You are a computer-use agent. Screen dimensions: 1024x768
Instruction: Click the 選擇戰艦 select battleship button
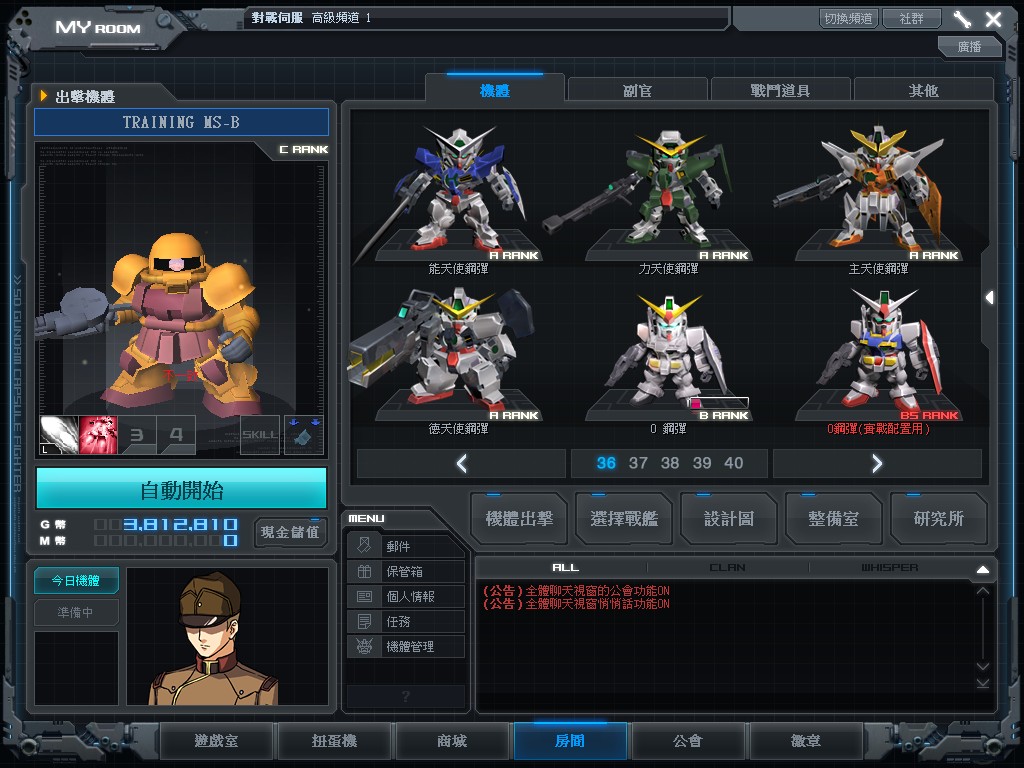tap(624, 519)
